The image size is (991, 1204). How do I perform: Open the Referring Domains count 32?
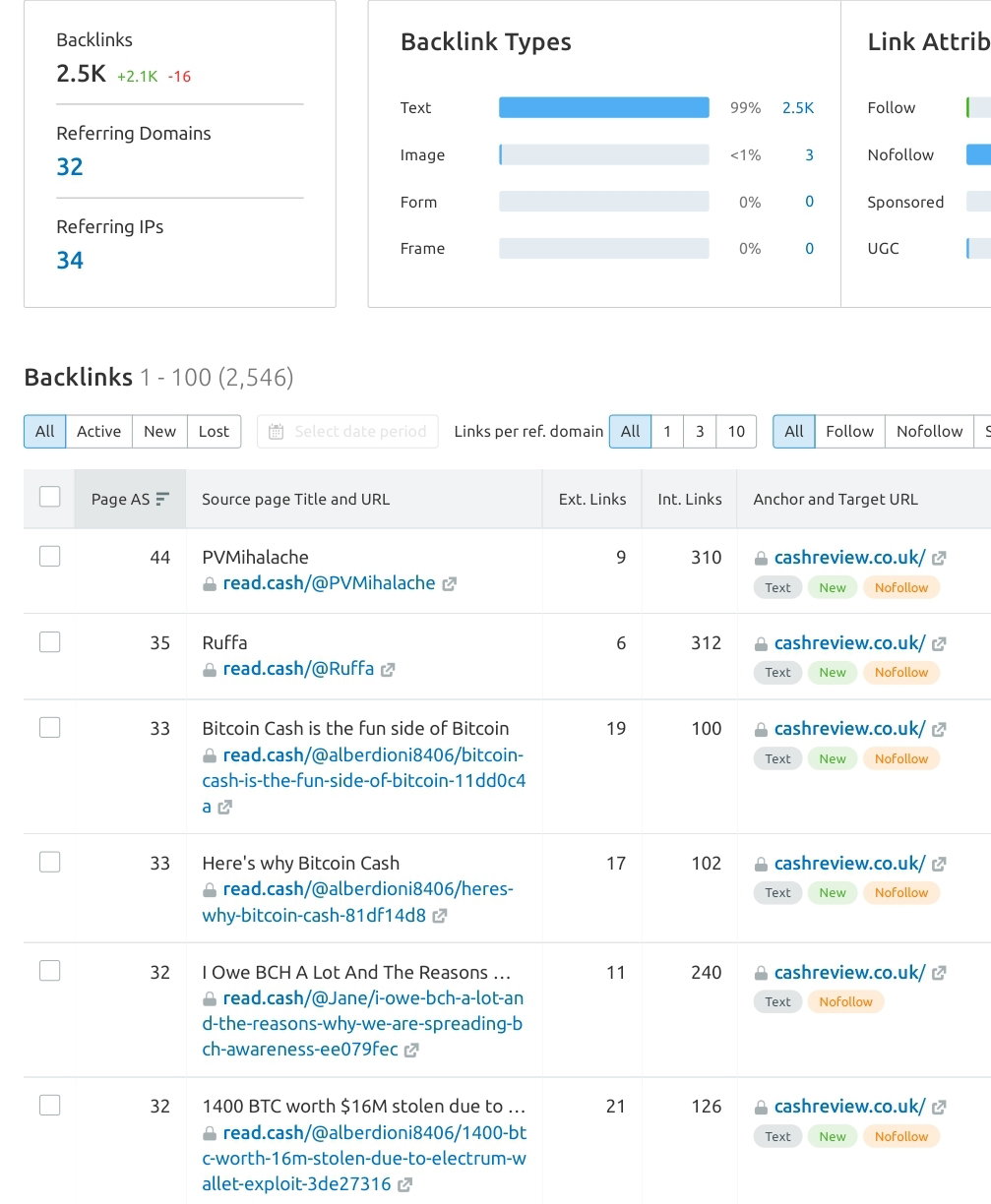(70, 167)
